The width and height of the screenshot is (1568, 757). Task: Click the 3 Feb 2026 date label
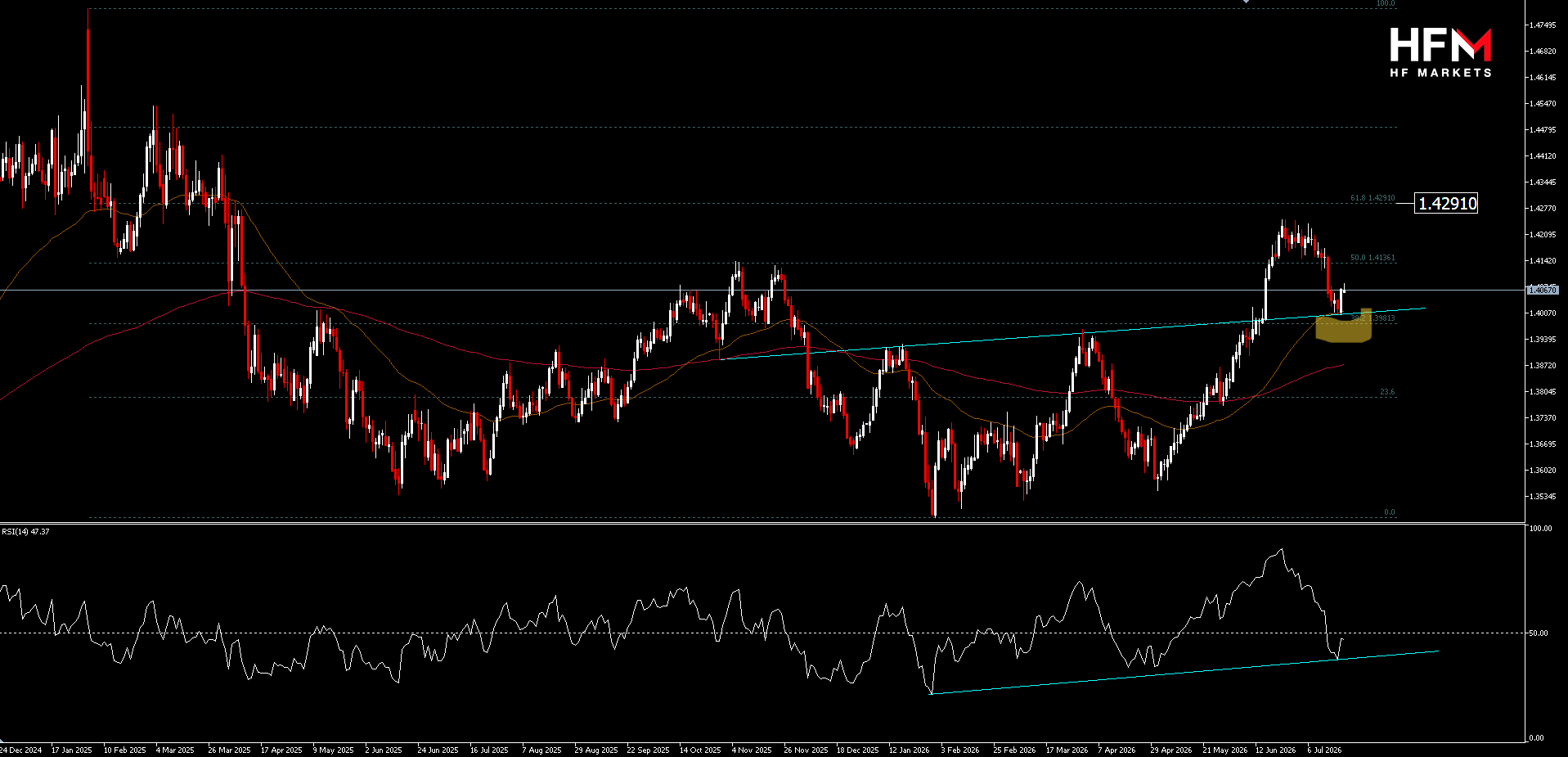coord(960,750)
